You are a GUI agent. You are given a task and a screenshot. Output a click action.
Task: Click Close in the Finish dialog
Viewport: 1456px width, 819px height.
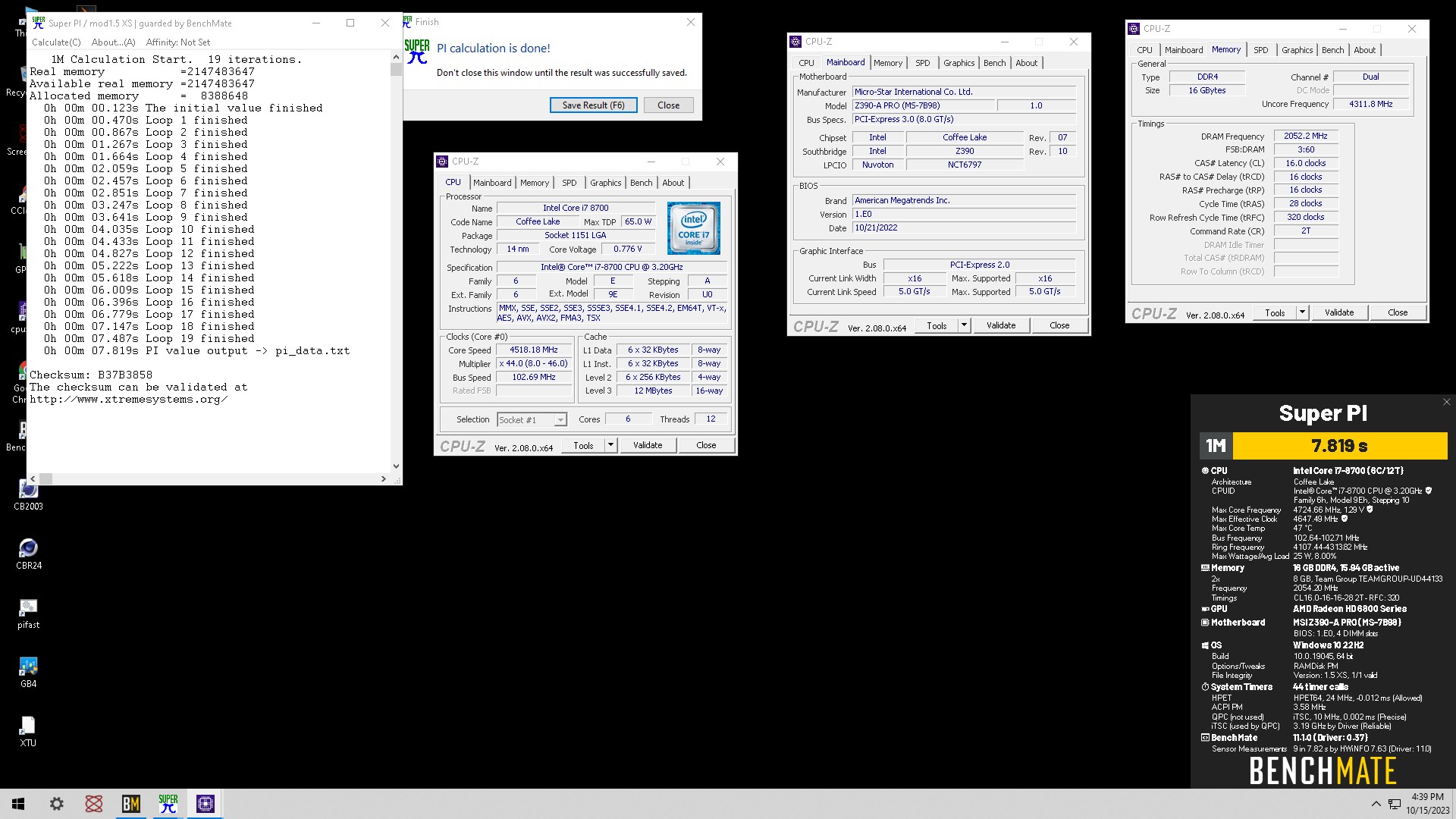click(x=668, y=105)
